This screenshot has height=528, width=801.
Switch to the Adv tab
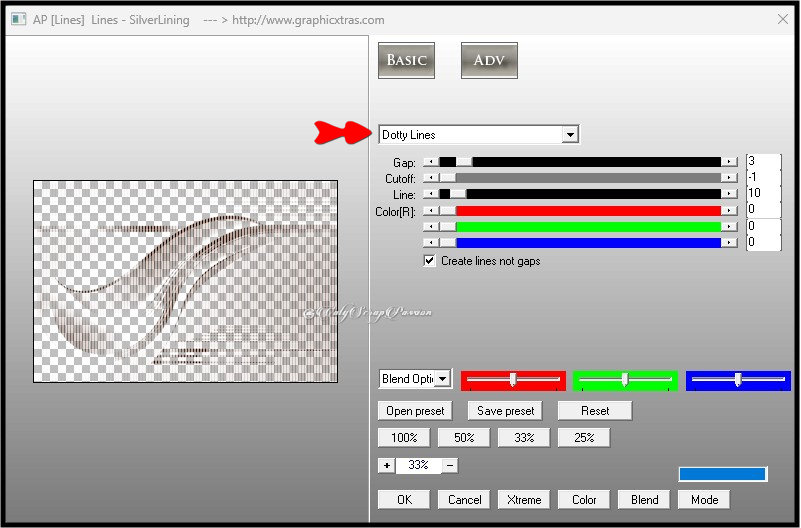tap(489, 60)
